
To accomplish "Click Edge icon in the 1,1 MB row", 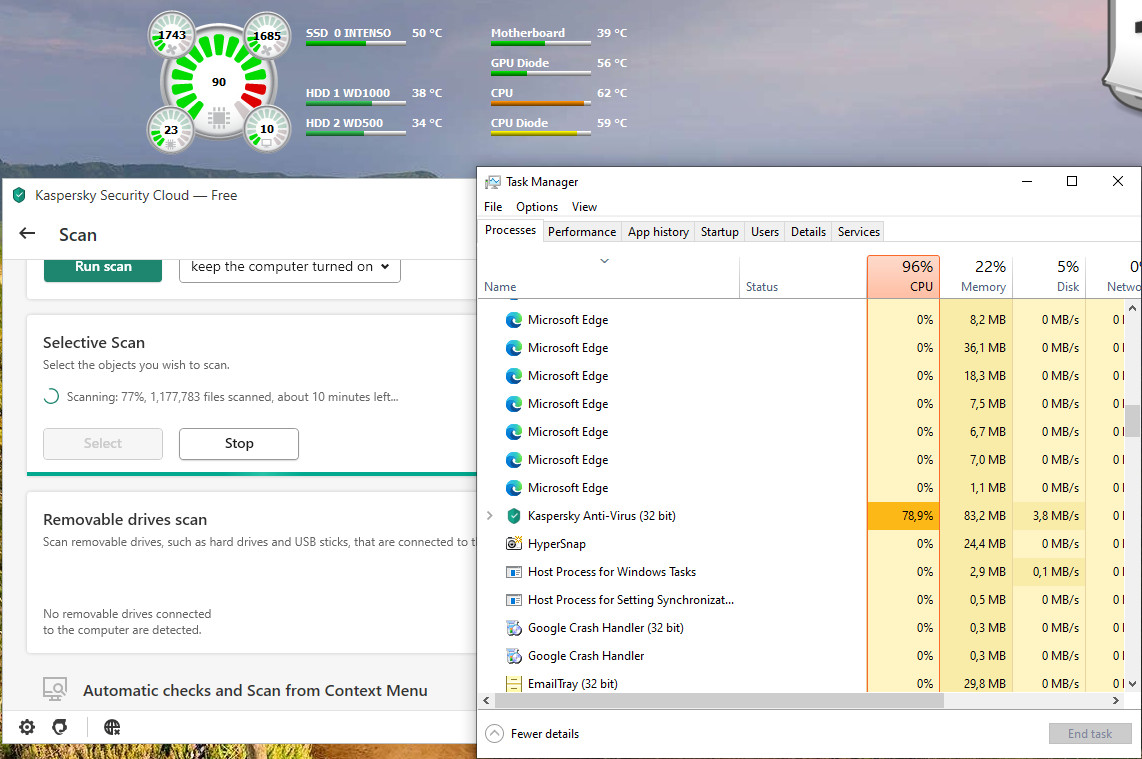I will [x=513, y=488].
